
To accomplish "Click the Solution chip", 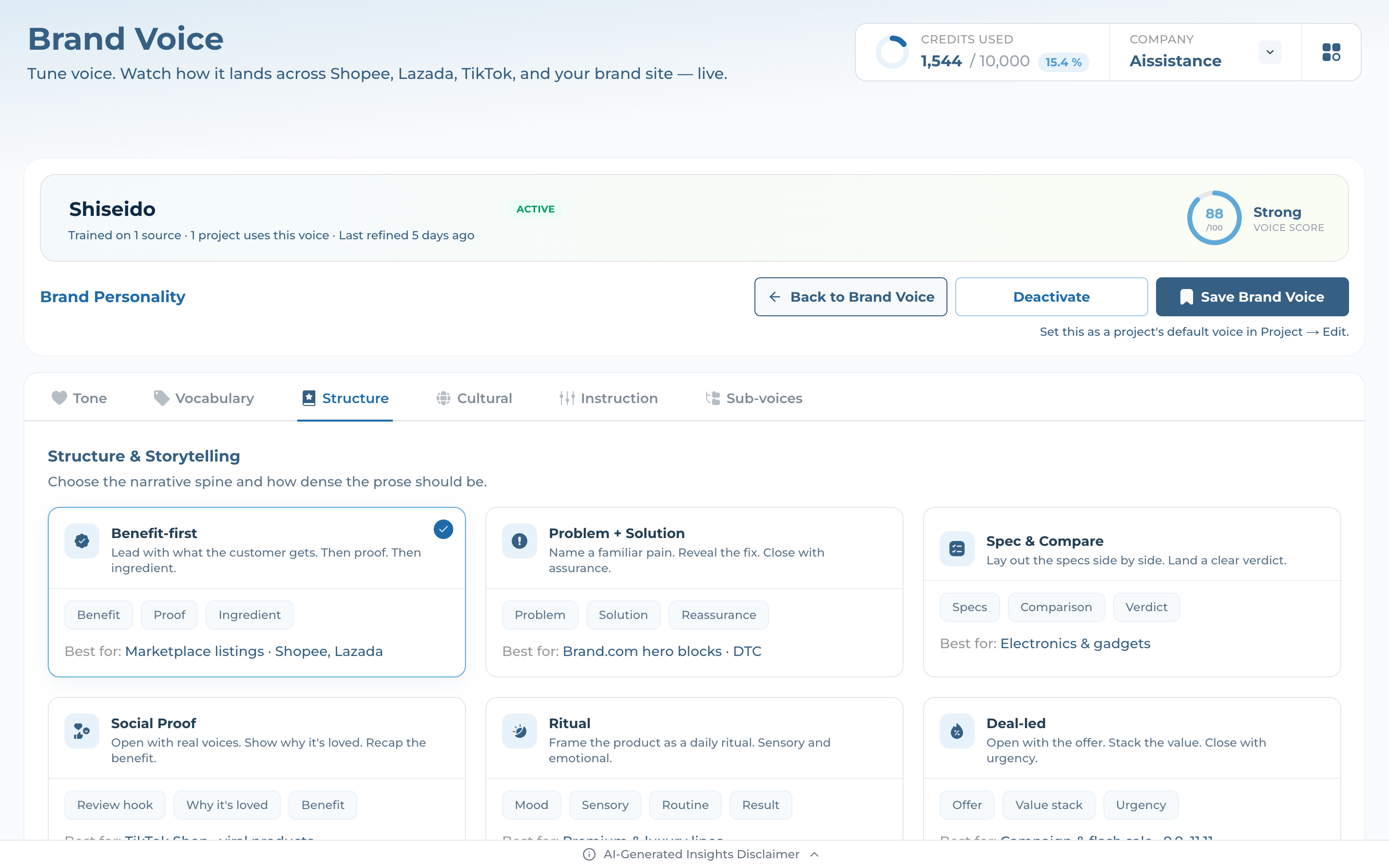I will point(623,615).
